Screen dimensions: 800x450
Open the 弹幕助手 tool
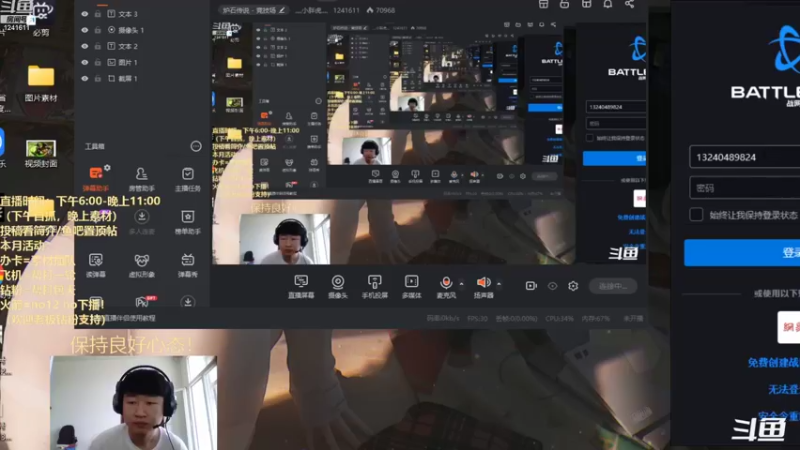95,179
